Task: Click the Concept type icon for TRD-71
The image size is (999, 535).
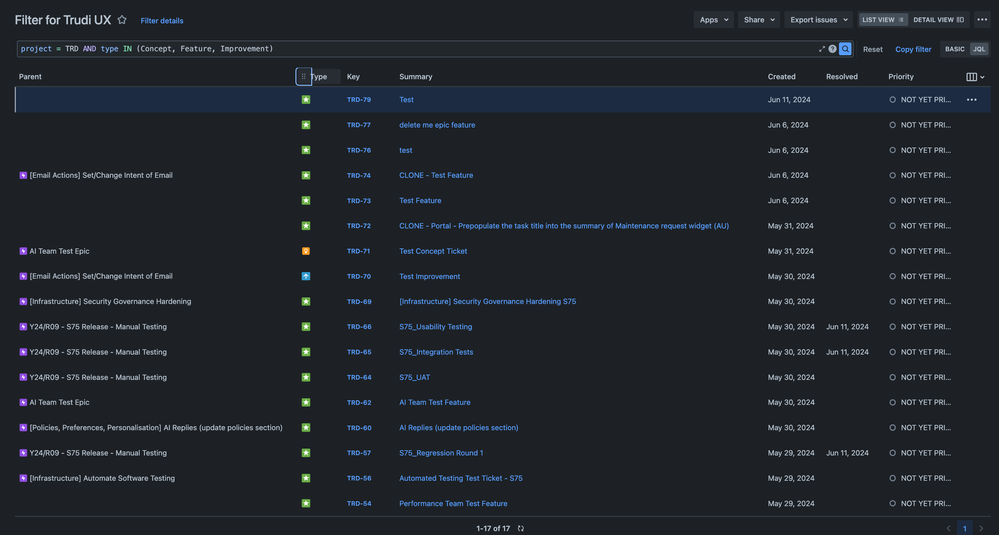Action: [x=306, y=251]
